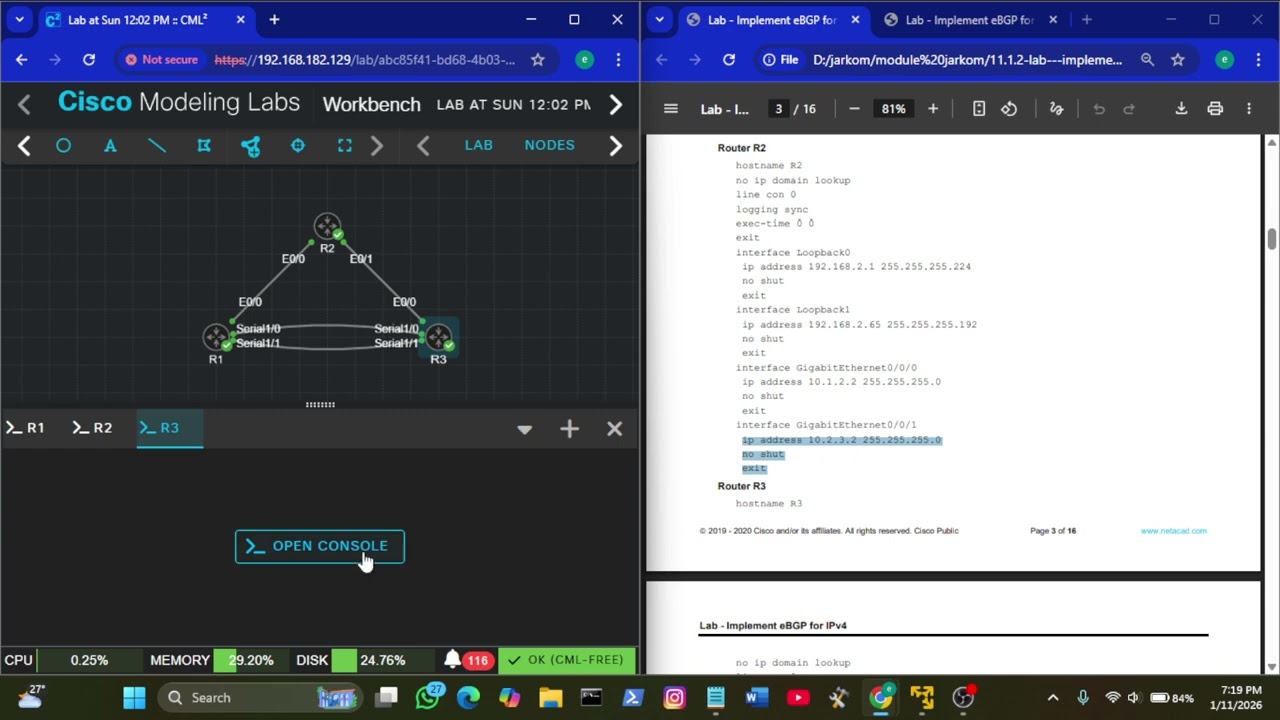The height and width of the screenshot is (720, 1280).
Task: Switch to the R1 console tab
Action: [x=25, y=428]
